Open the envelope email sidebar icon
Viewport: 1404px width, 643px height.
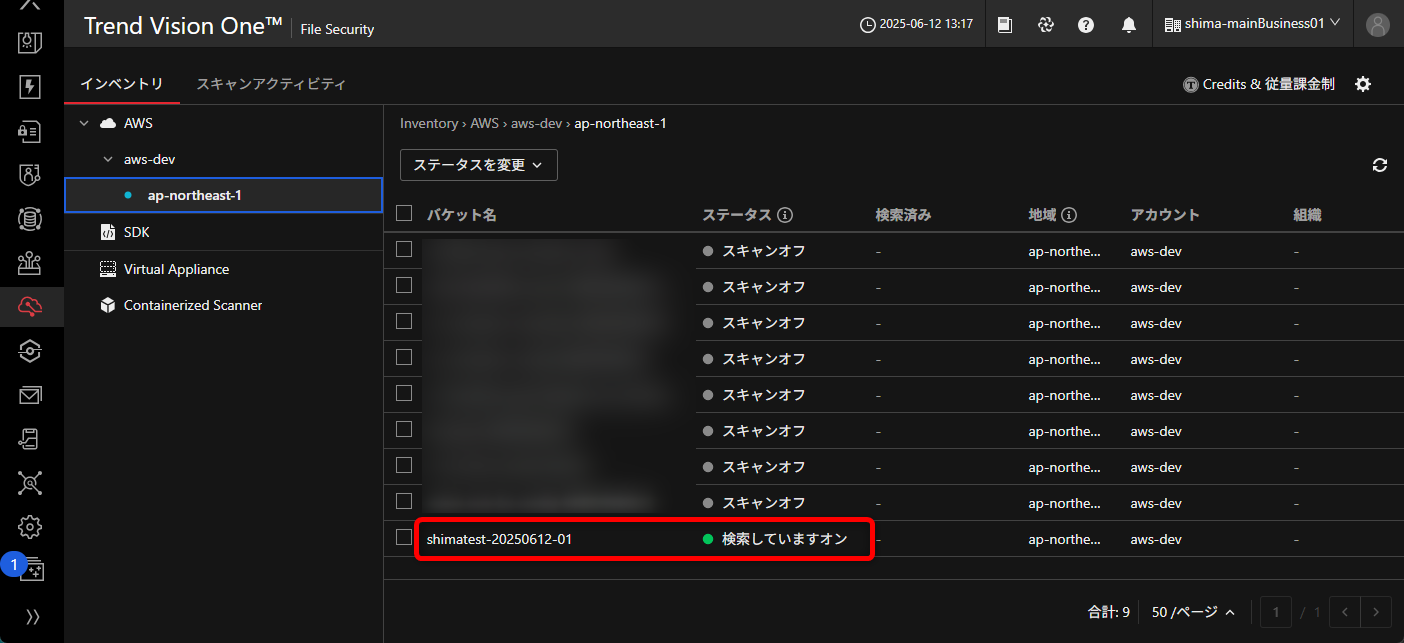click(x=30, y=395)
